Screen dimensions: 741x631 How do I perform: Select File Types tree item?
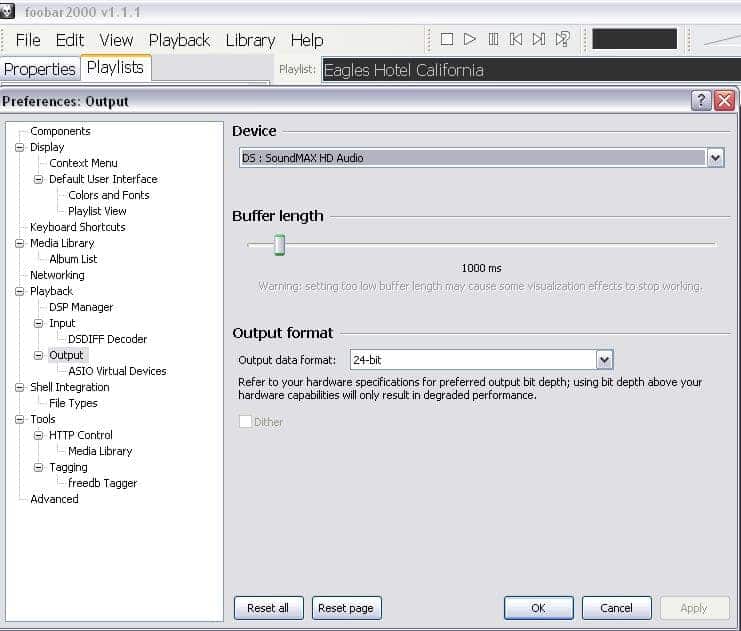coord(73,404)
